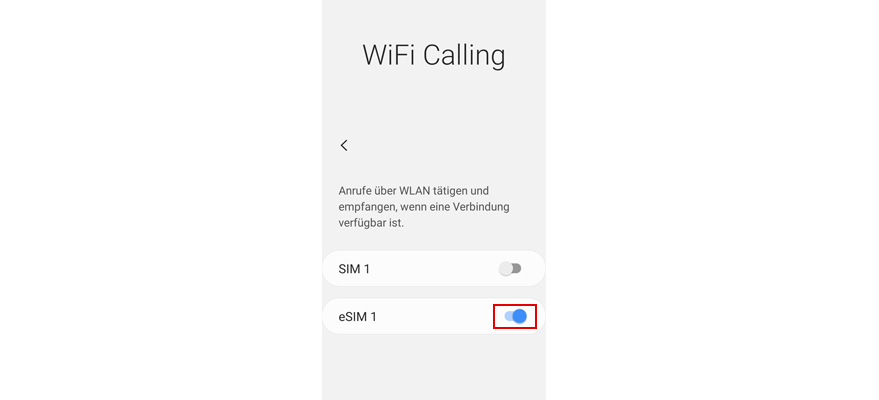Open the eSIM 1 row card
Viewport: 879px width, 400px height.
[434, 316]
